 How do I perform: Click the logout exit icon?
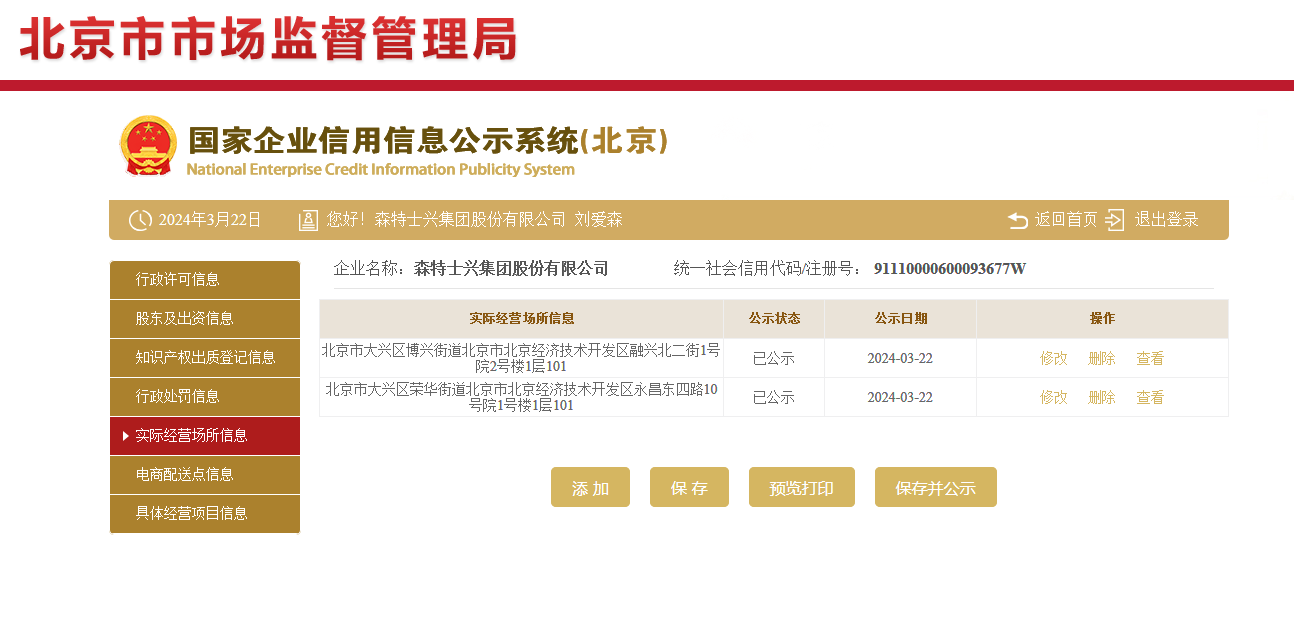click(1115, 220)
